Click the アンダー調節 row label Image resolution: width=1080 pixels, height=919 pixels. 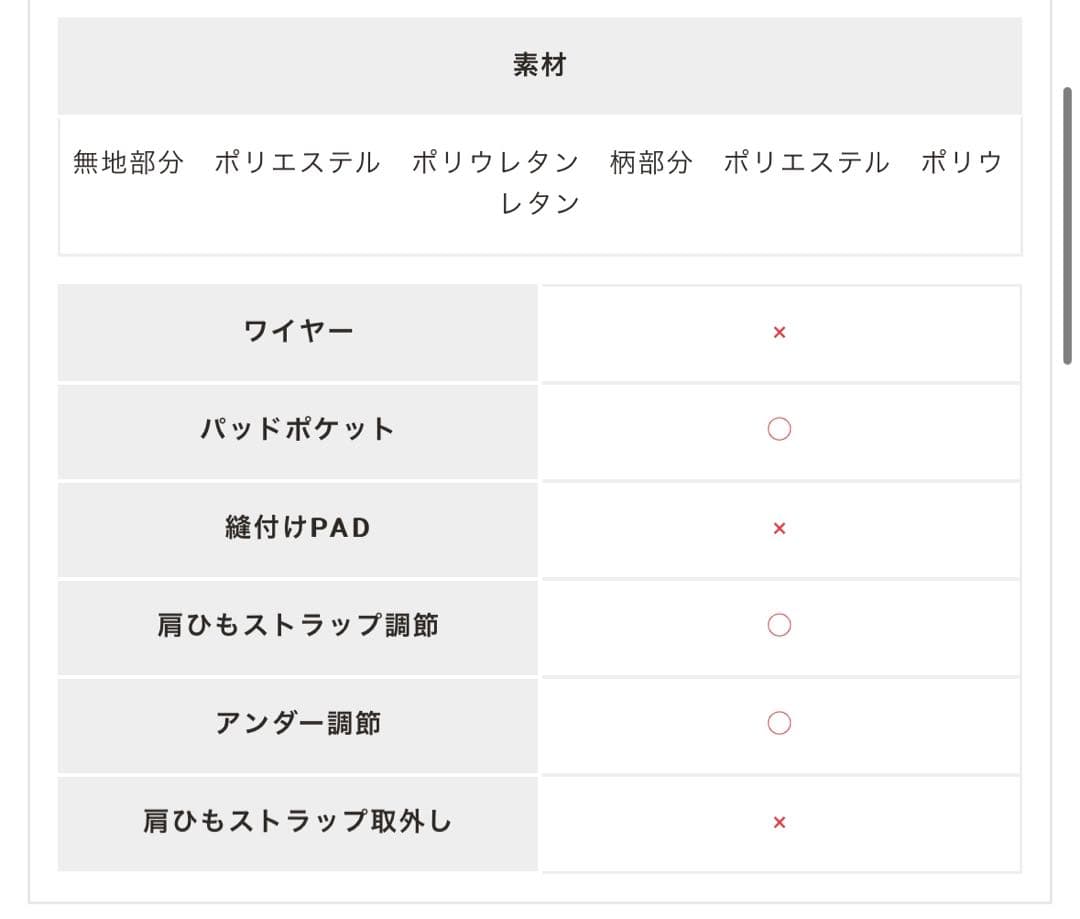pyautogui.click(x=298, y=723)
